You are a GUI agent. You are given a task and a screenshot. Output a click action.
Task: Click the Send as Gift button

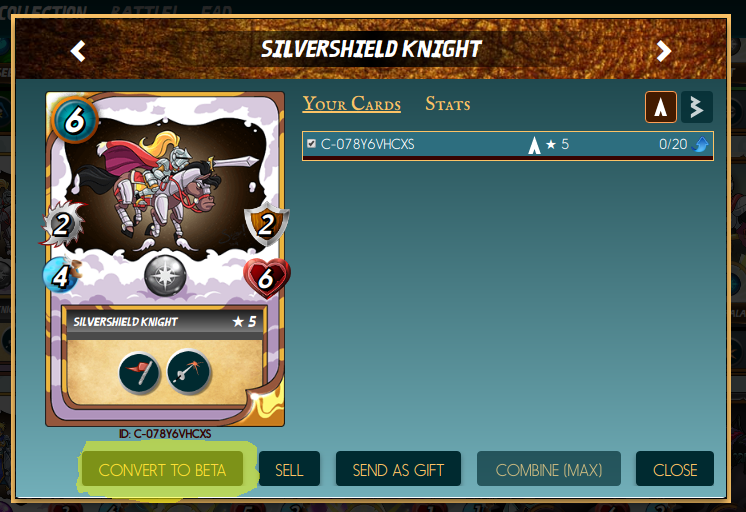(398, 469)
